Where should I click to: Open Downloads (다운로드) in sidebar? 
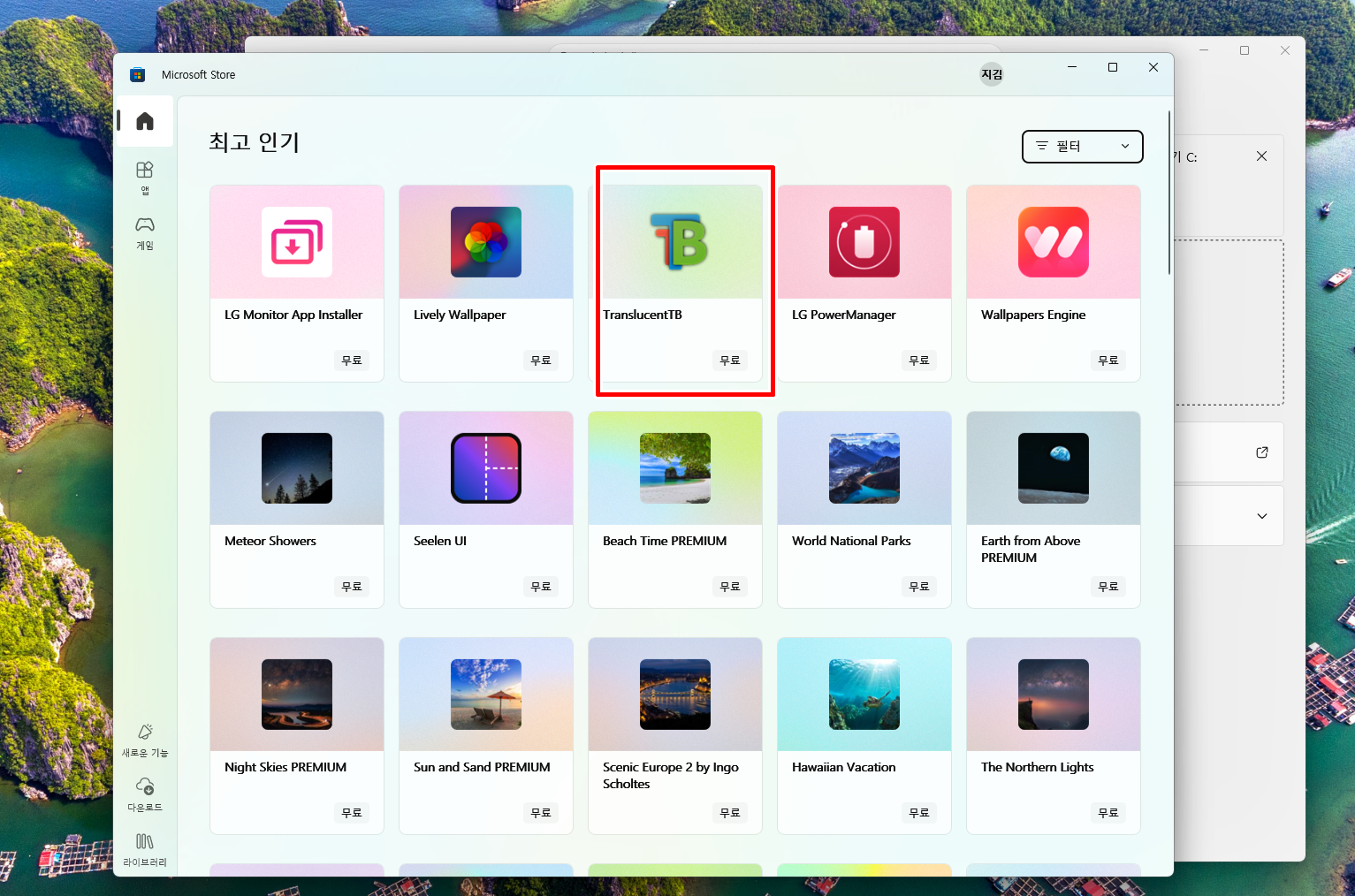click(145, 794)
